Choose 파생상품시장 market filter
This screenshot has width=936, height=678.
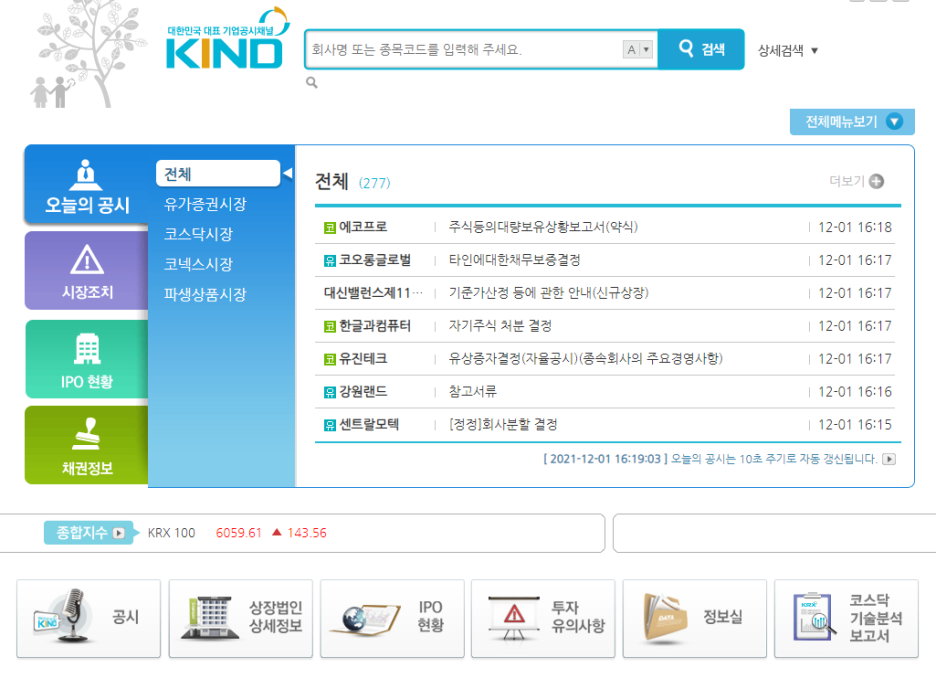205,294
